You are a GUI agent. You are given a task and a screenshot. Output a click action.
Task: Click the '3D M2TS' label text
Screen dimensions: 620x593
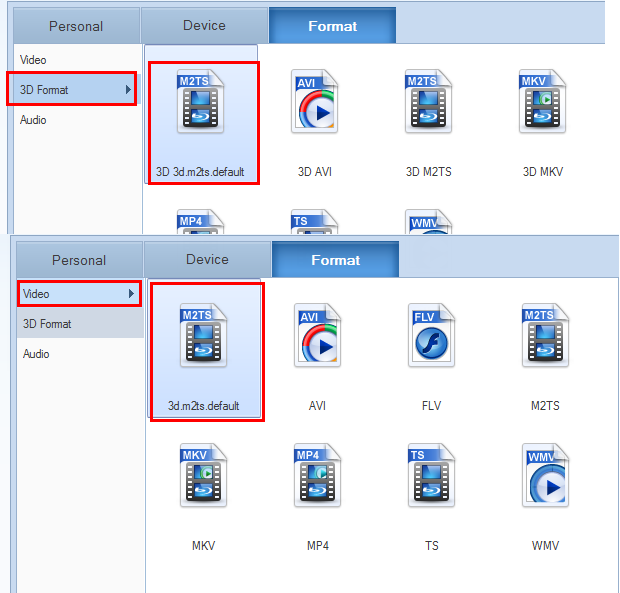(429, 172)
